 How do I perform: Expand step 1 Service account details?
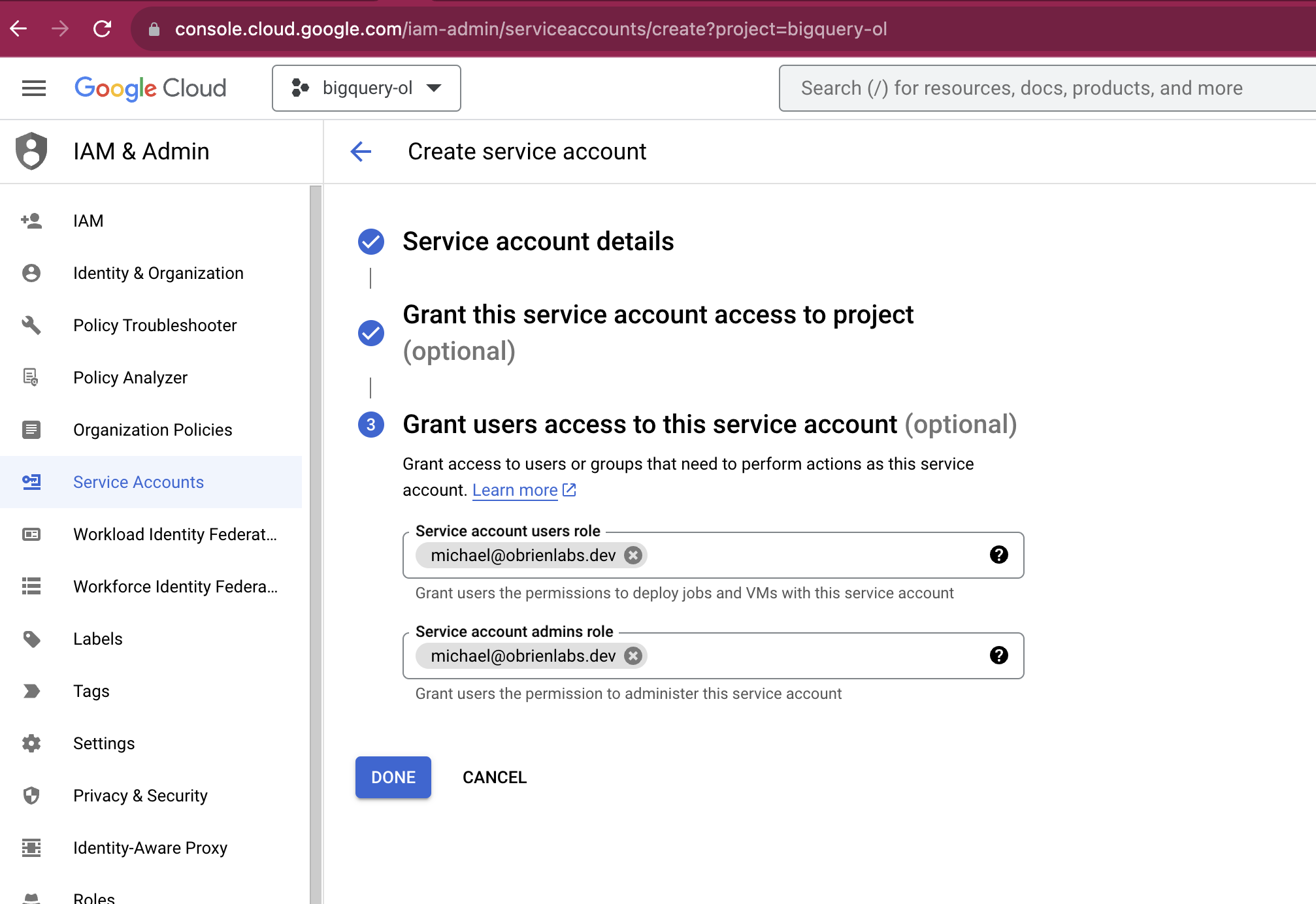[538, 241]
